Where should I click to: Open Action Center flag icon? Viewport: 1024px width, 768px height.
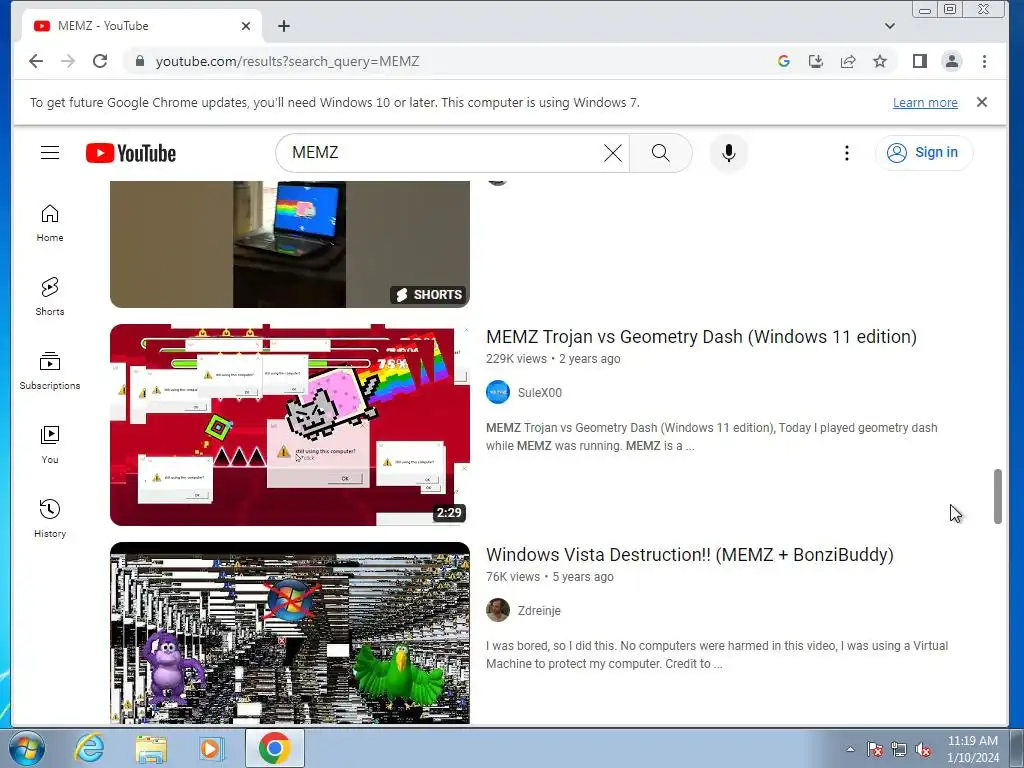coord(875,749)
